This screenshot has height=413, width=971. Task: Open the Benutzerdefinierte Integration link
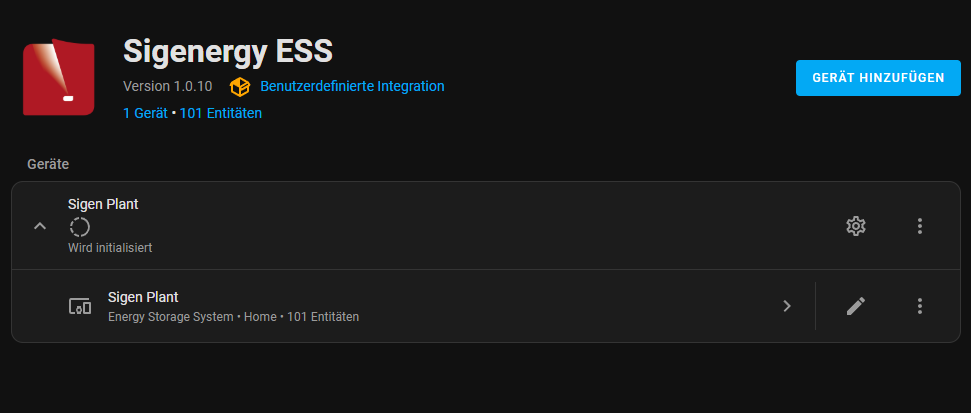352,87
